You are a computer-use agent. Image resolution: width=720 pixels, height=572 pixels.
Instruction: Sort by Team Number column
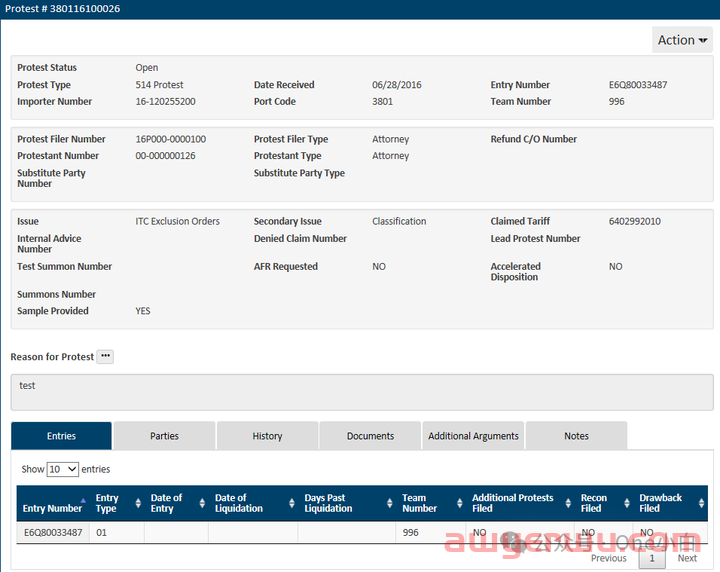[x=431, y=503]
